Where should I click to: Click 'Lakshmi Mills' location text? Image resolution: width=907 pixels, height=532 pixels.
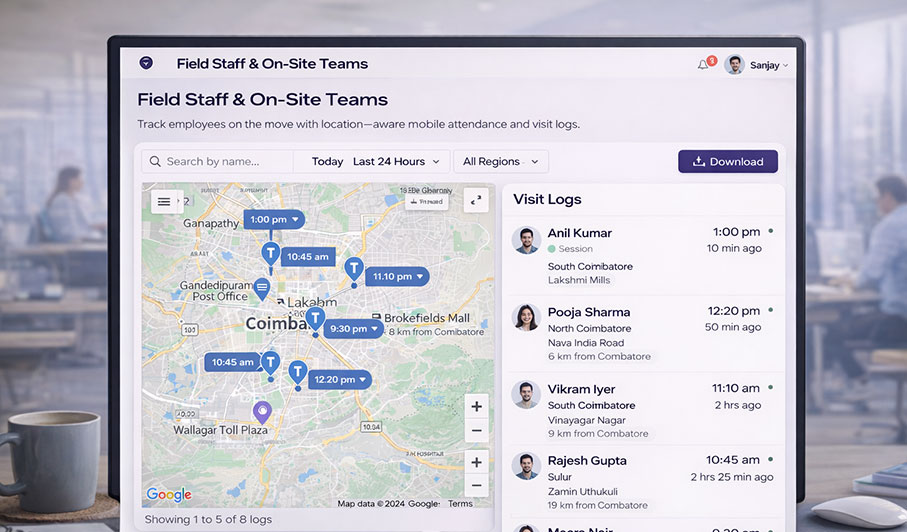[x=579, y=280]
